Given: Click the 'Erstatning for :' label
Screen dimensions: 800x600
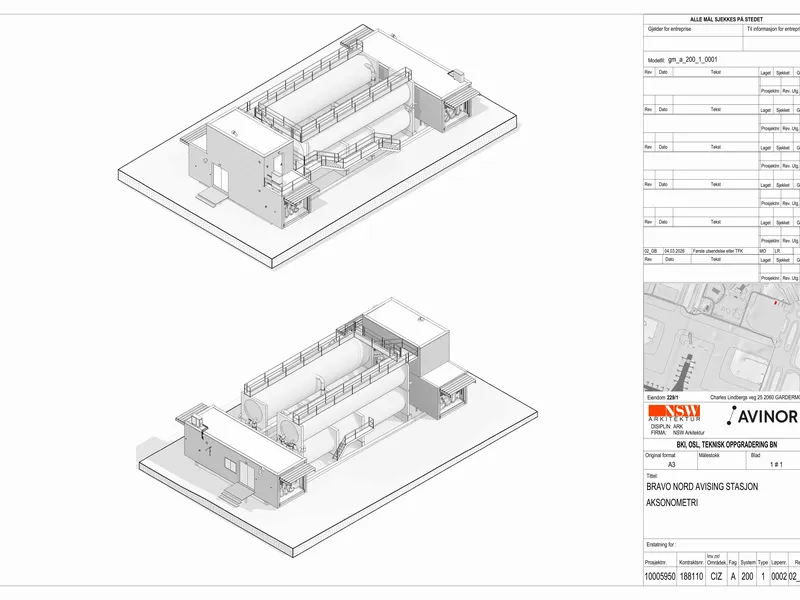Looking at the screenshot, I should coord(661,545).
